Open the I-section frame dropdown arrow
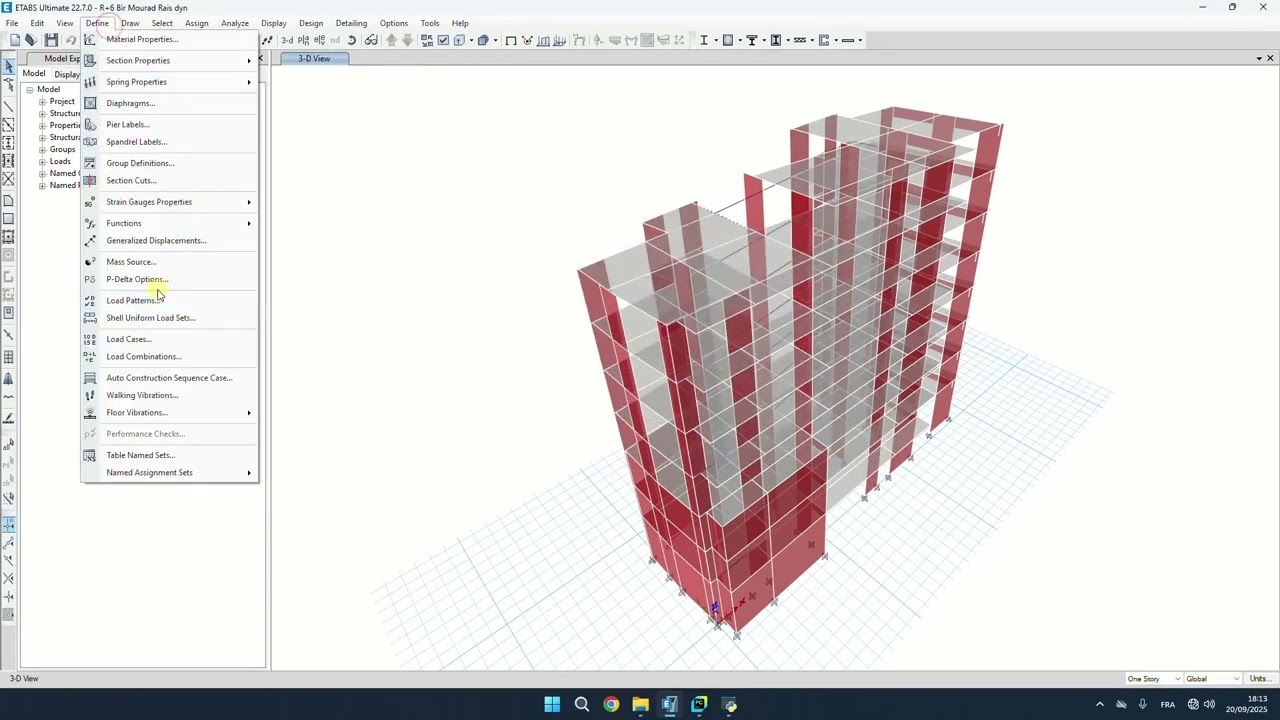Viewport: 1280px width, 720px height. click(x=714, y=40)
